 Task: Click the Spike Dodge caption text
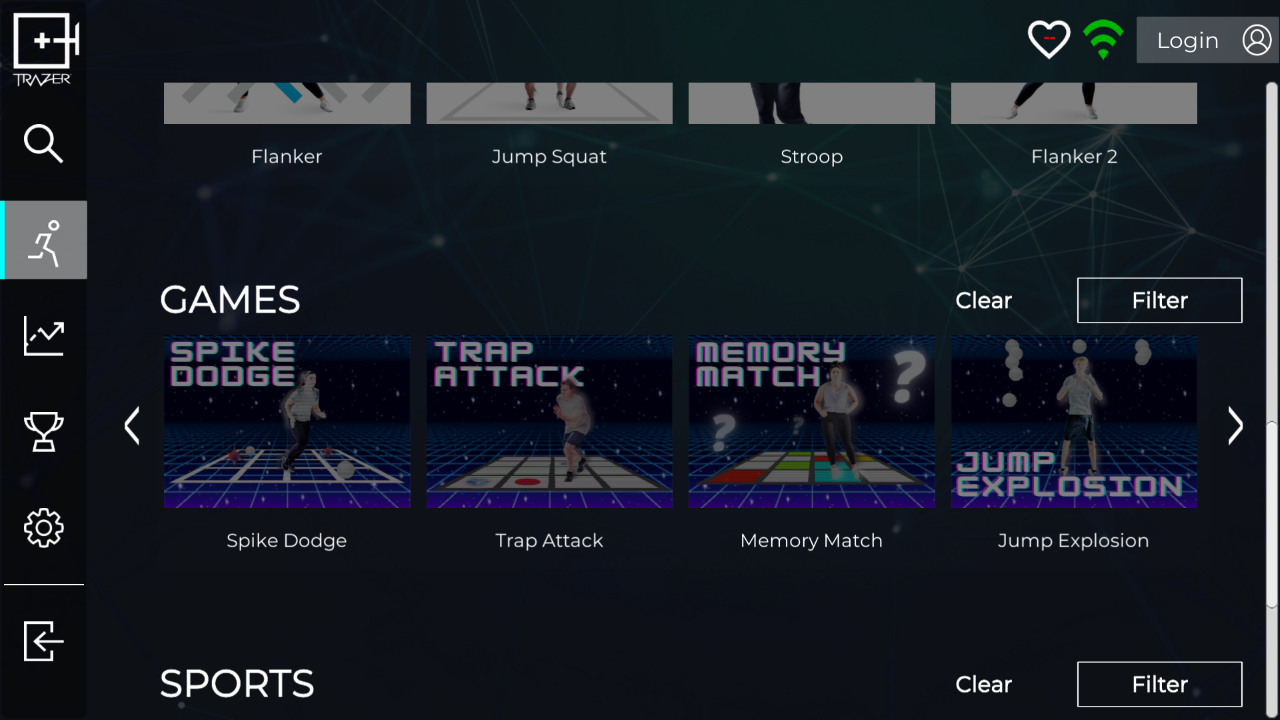[x=287, y=541]
